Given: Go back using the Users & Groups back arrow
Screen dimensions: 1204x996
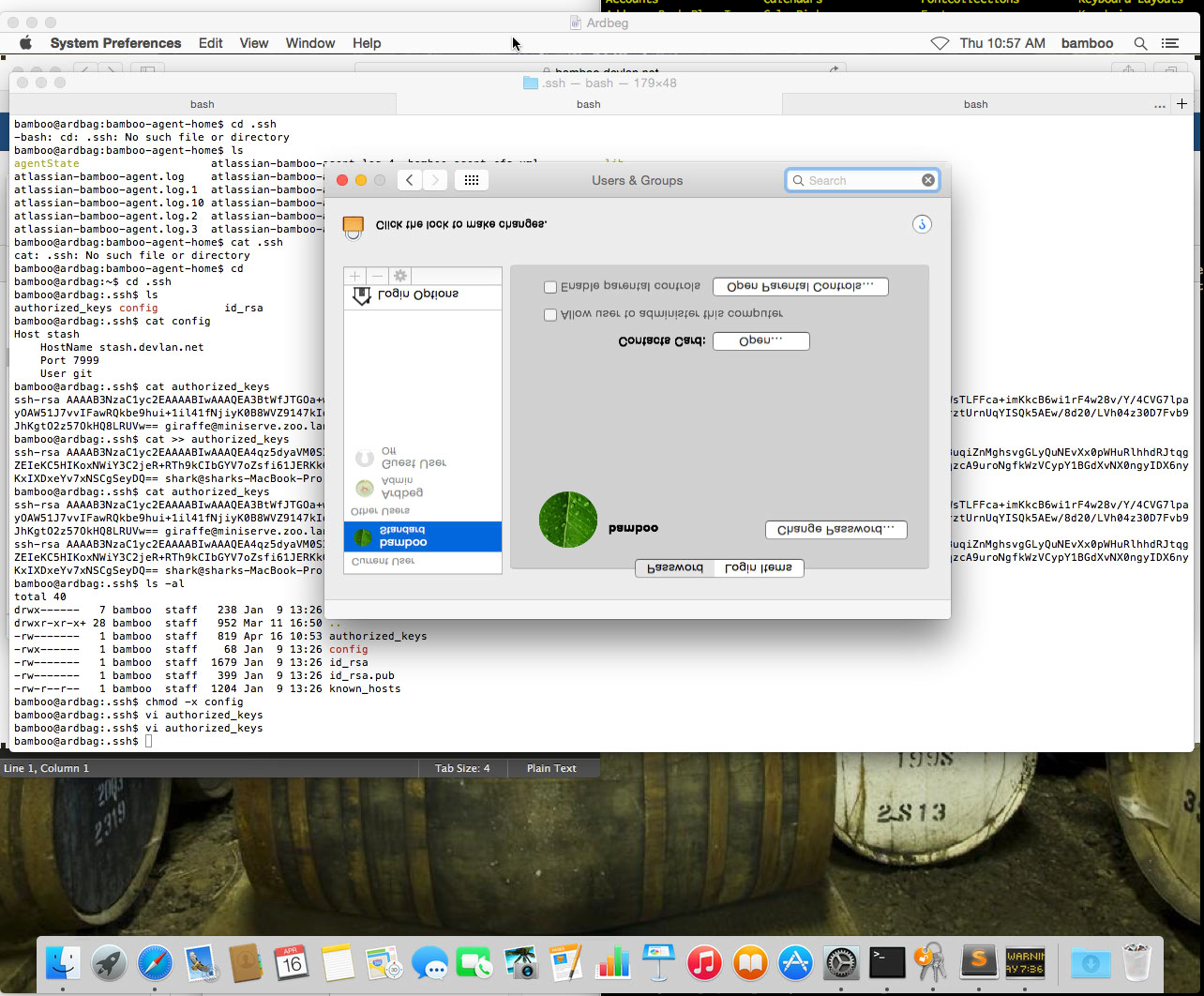Looking at the screenshot, I should coord(410,180).
